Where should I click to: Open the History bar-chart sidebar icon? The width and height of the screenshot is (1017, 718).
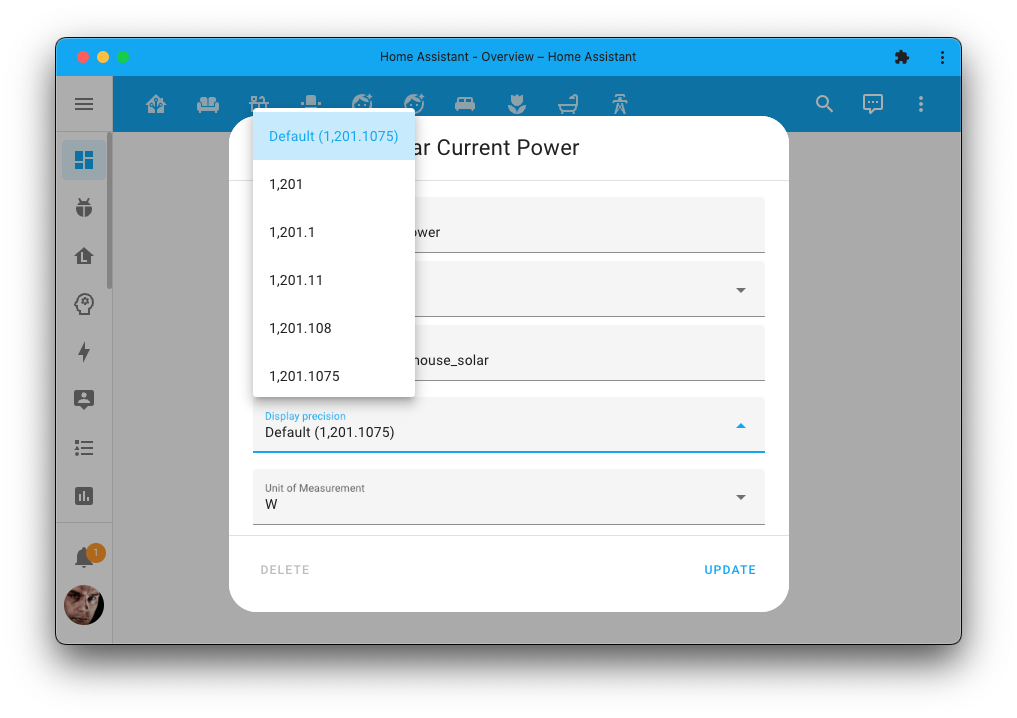tap(84, 495)
